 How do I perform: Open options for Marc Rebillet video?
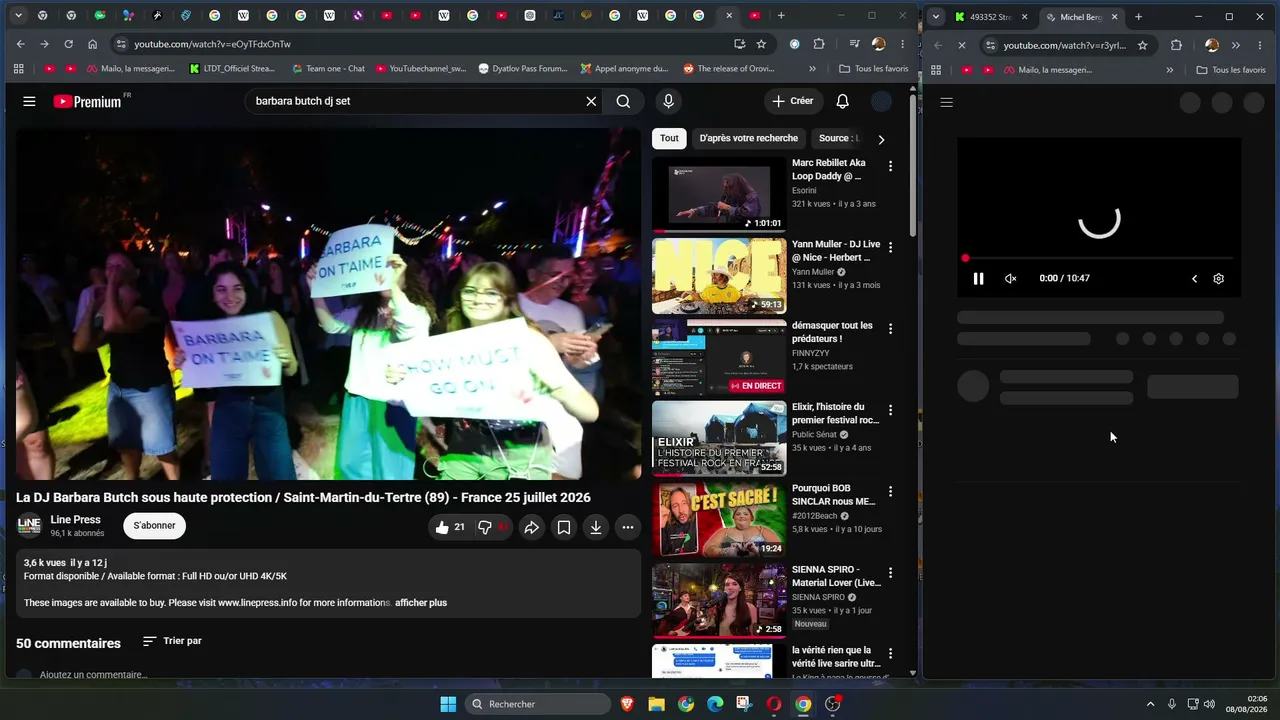[890, 166]
